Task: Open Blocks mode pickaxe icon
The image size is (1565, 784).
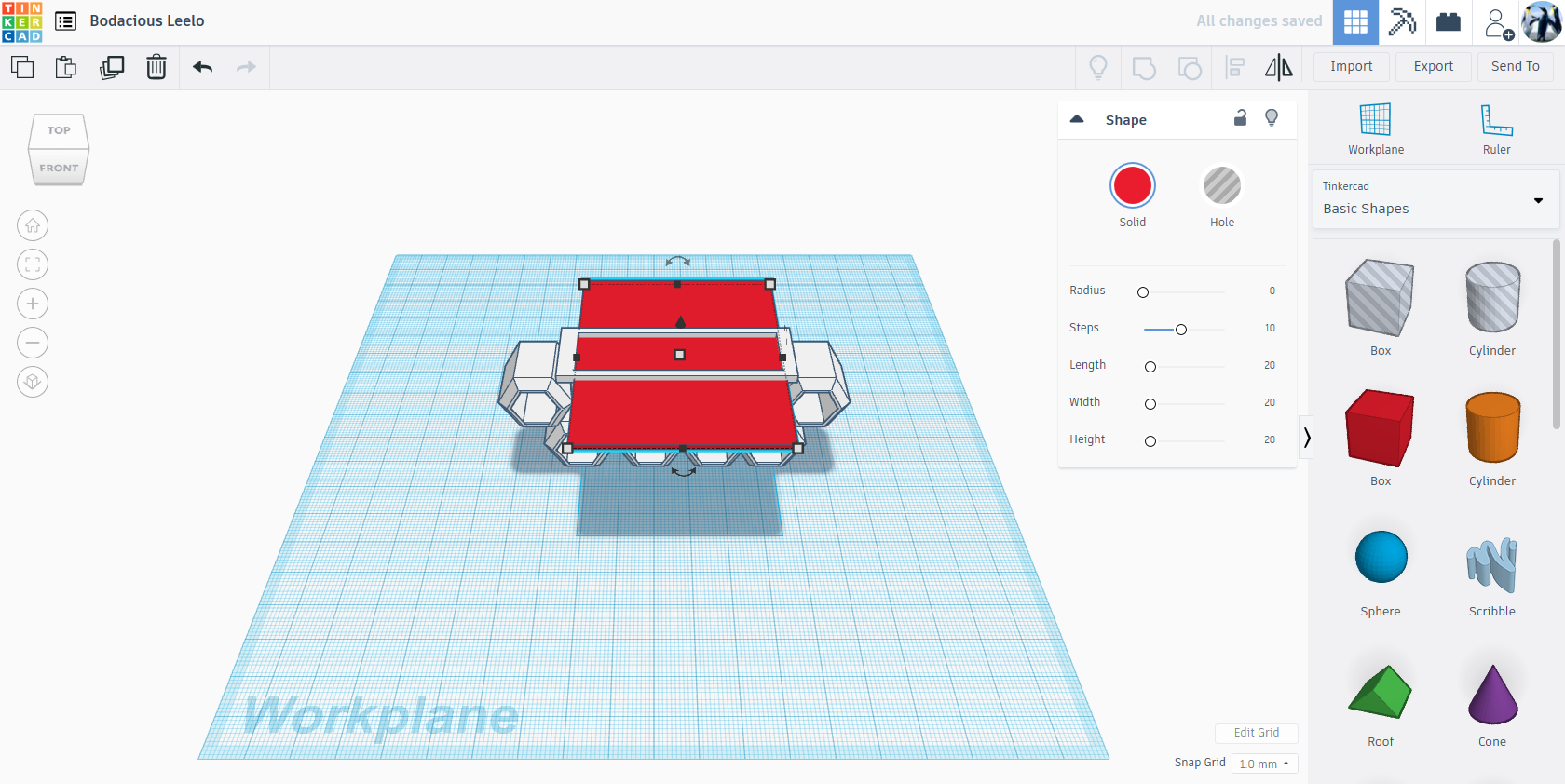Action: pyautogui.click(x=1402, y=22)
